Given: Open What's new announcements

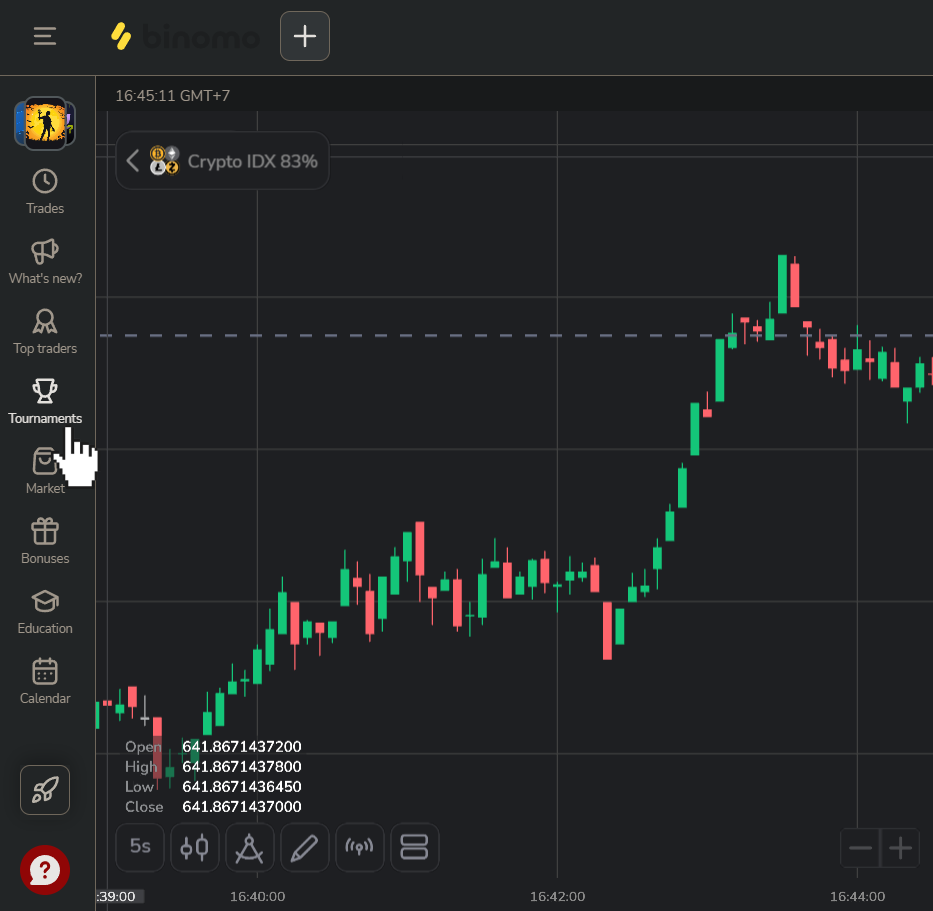Looking at the screenshot, I should click(45, 262).
